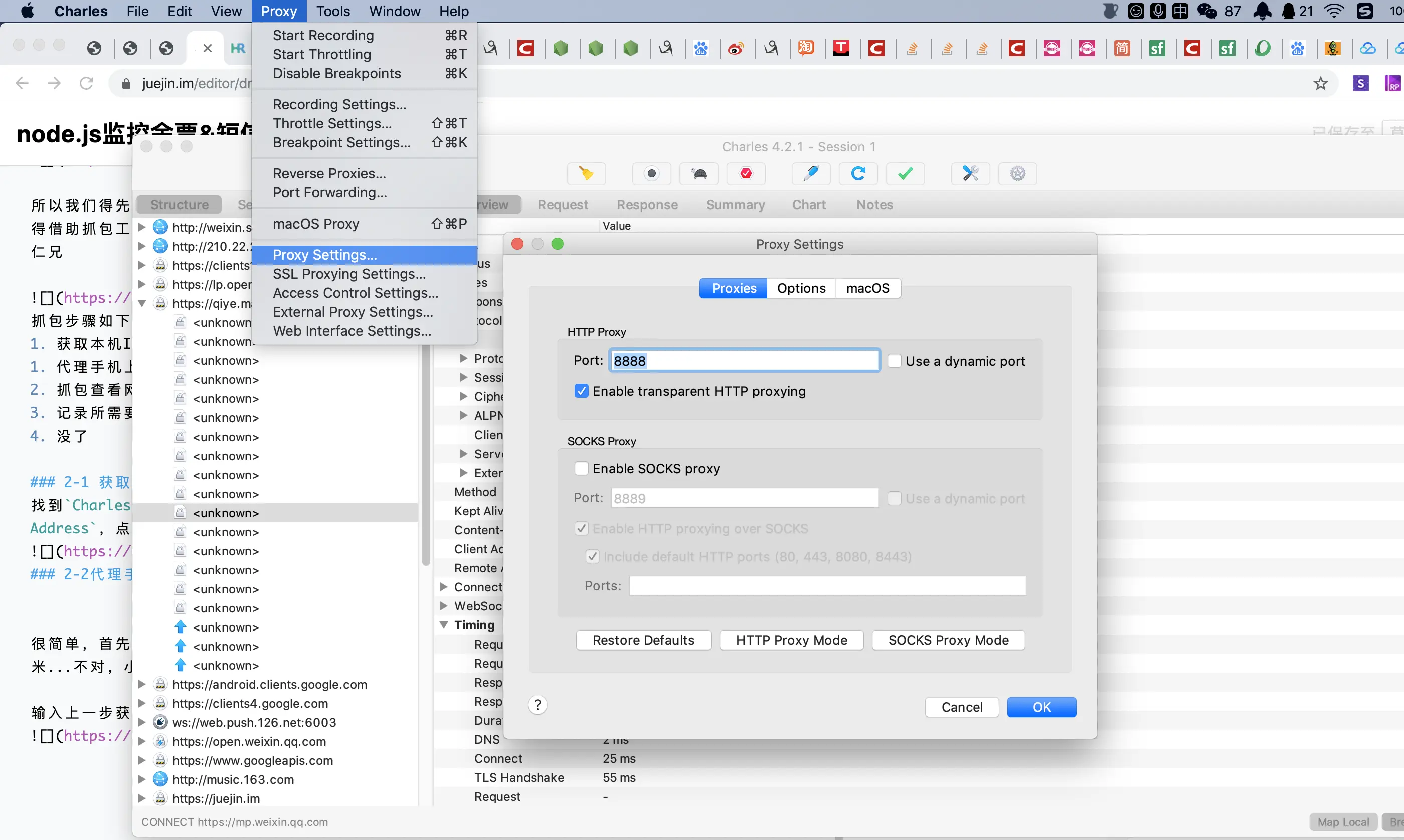Screen dimensions: 1404x840
Task: Toggle the red breakpoints icon
Action: pyautogui.click(x=746, y=174)
